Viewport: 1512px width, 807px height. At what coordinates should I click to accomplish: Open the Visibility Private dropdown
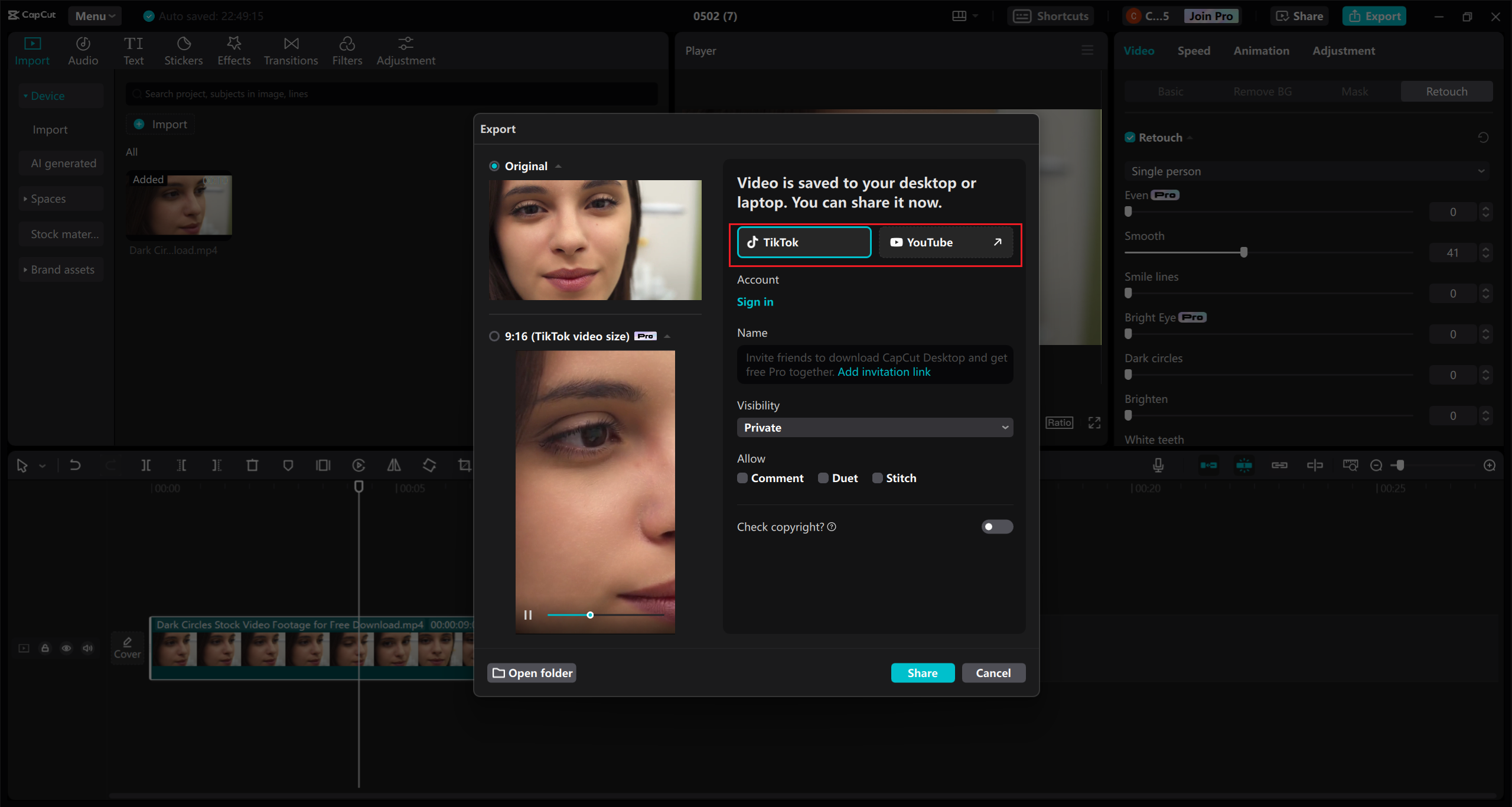[875, 427]
